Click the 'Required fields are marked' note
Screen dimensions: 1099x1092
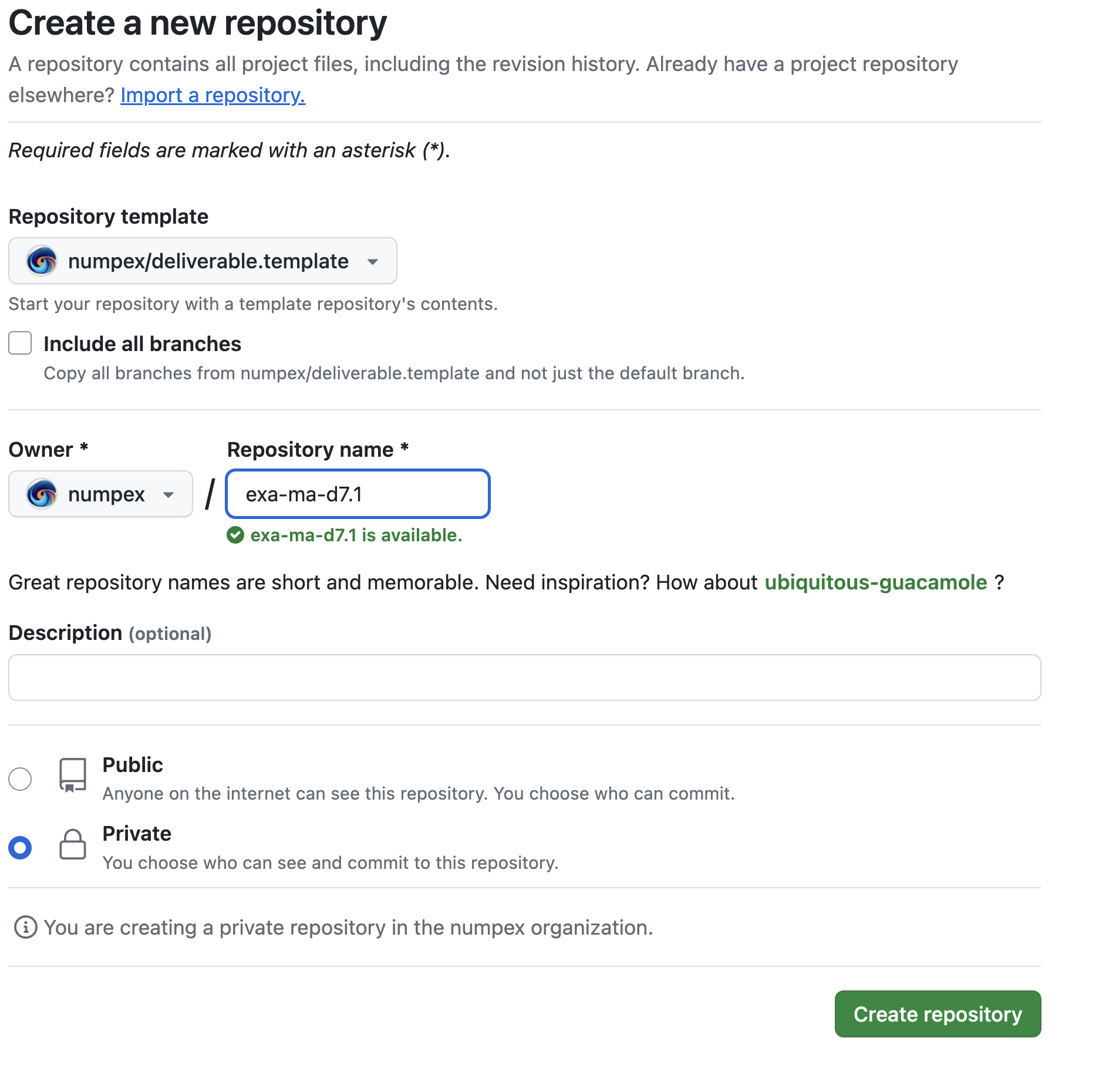230,150
